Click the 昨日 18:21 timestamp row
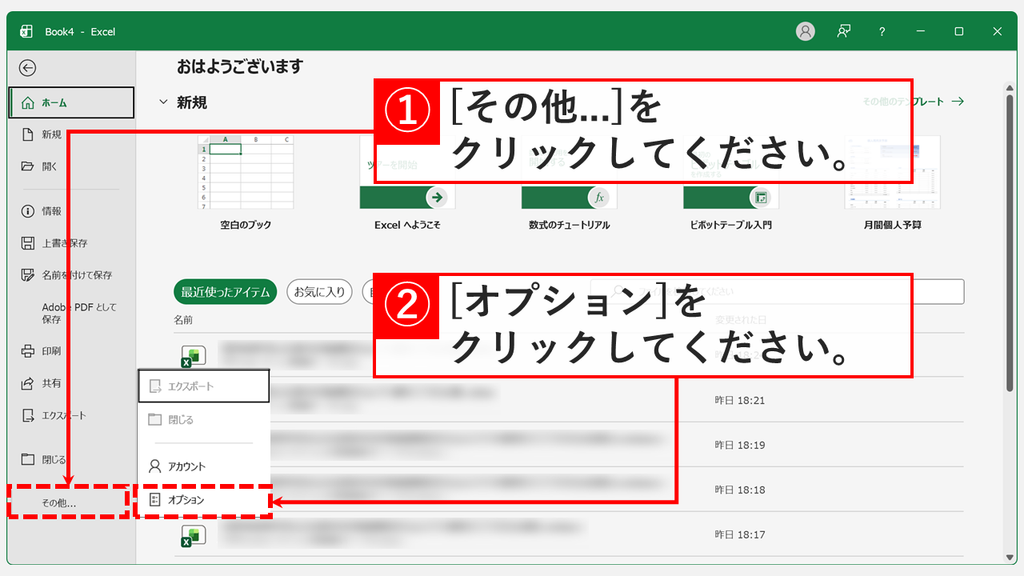The image size is (1024, 576). point(739,400)
